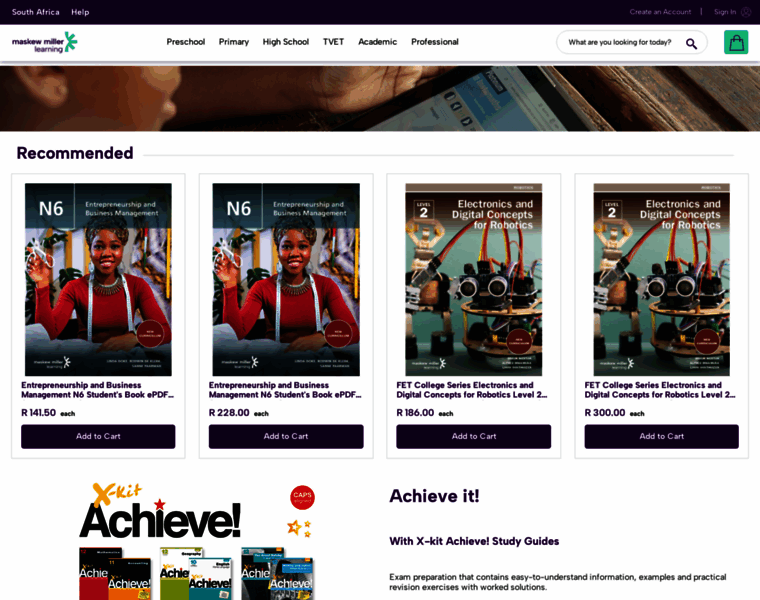Open the shopping bag cart icon
This screenshot has height=600, width=760.
(736, 42)
